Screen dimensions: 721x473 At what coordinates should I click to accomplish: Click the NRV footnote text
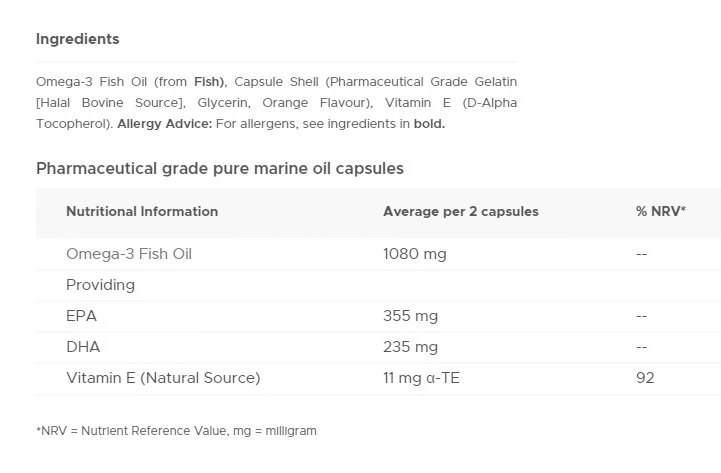(x=176, y=431)
